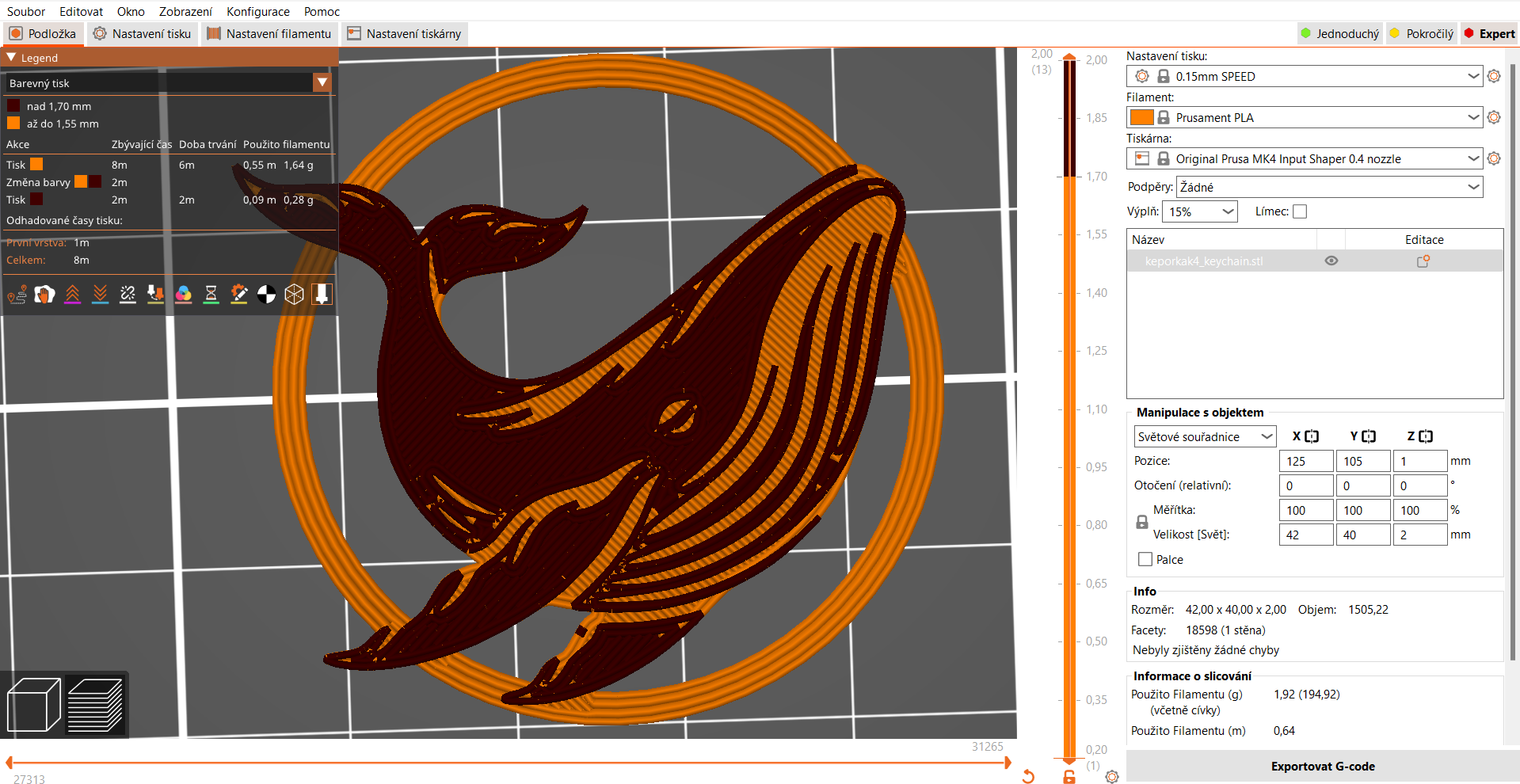
Task: Toggle print pauses hourglass icon
Action: [x=211, y=295]
